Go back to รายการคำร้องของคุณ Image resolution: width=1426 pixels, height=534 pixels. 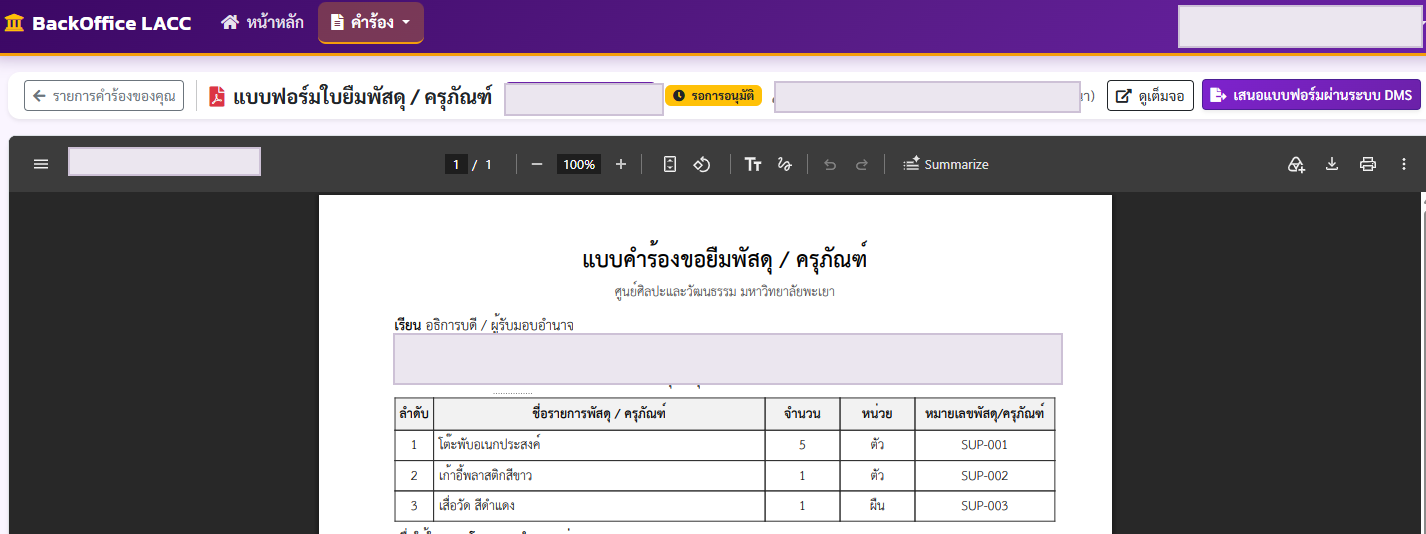[104, 96]
